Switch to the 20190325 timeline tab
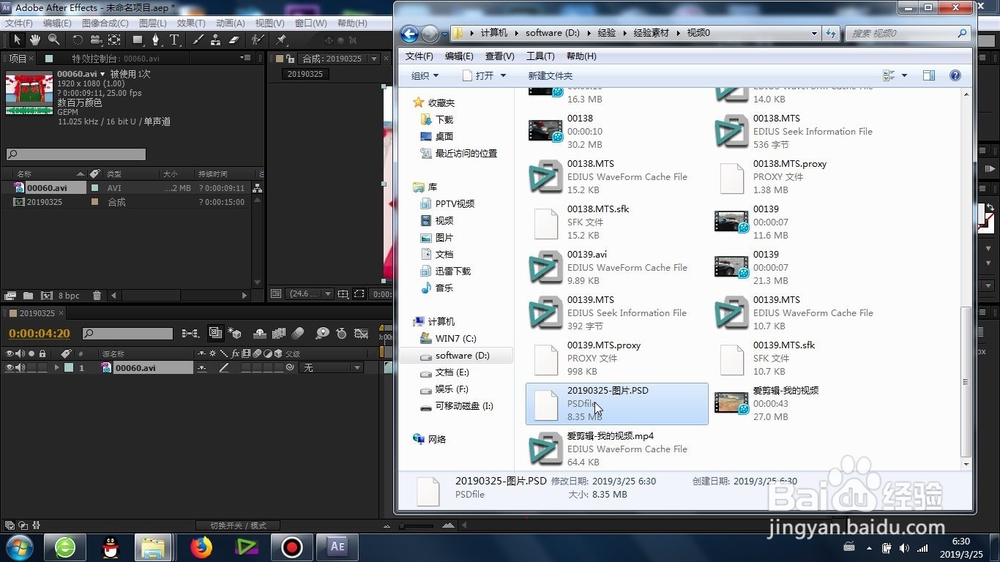Screen dimensions: 1000x562 36,313
